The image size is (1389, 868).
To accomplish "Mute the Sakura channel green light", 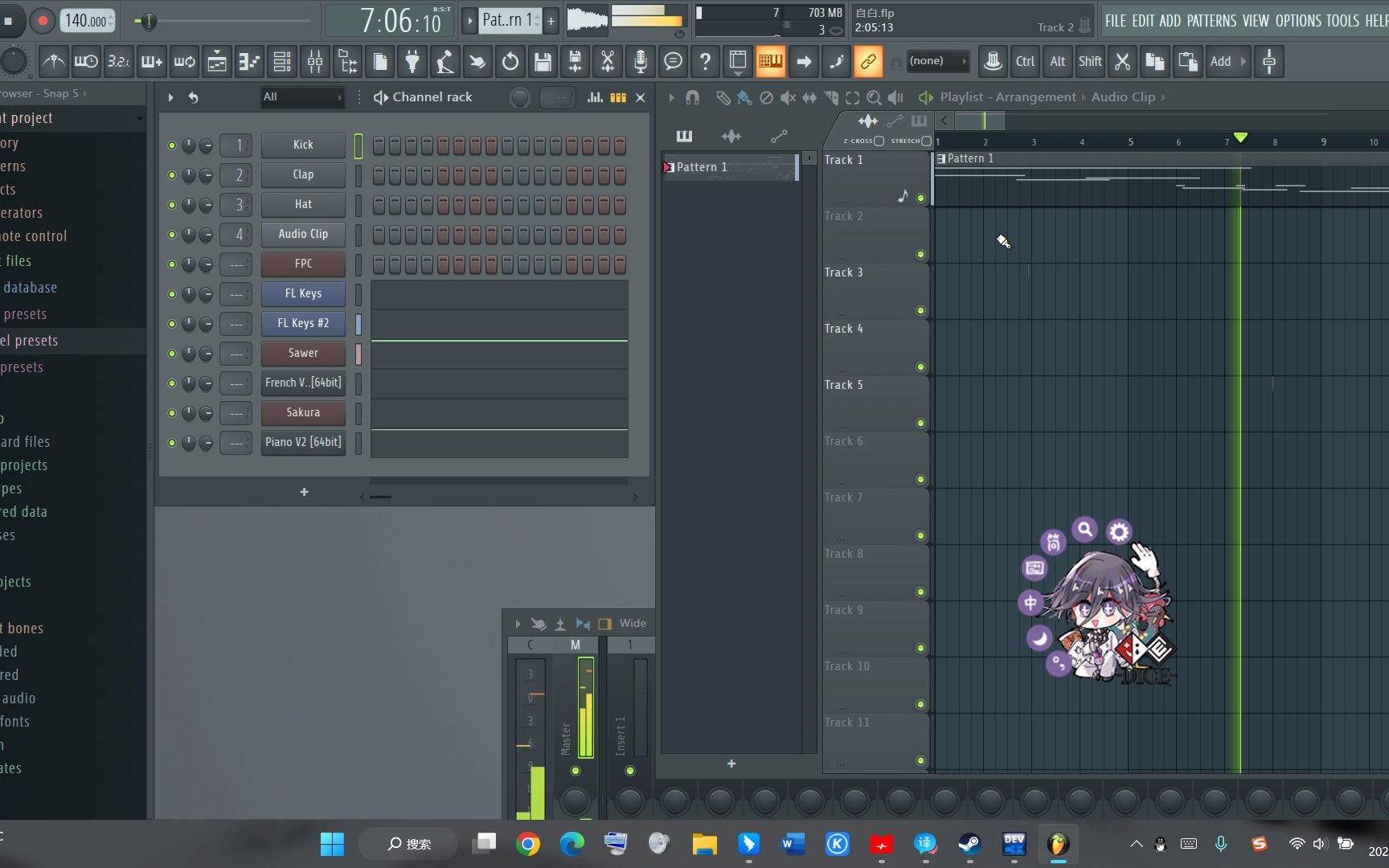I will coord(171,413).
